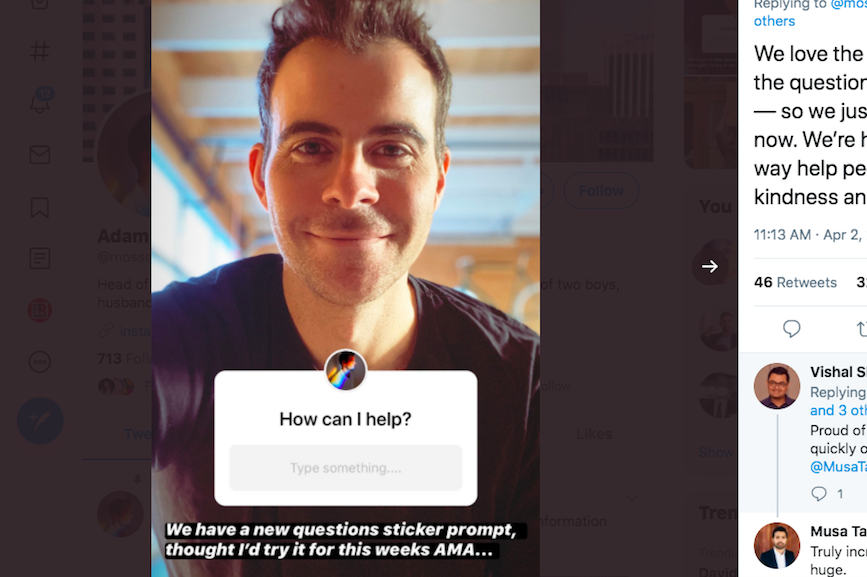867x577 pixels.
Task: Open the red profile icon in sidebar
Action: click(40, 310)
